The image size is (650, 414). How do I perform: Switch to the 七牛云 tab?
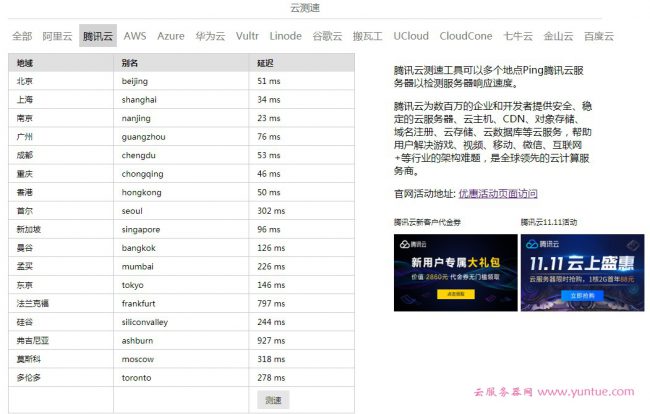[x=518, y=36]
